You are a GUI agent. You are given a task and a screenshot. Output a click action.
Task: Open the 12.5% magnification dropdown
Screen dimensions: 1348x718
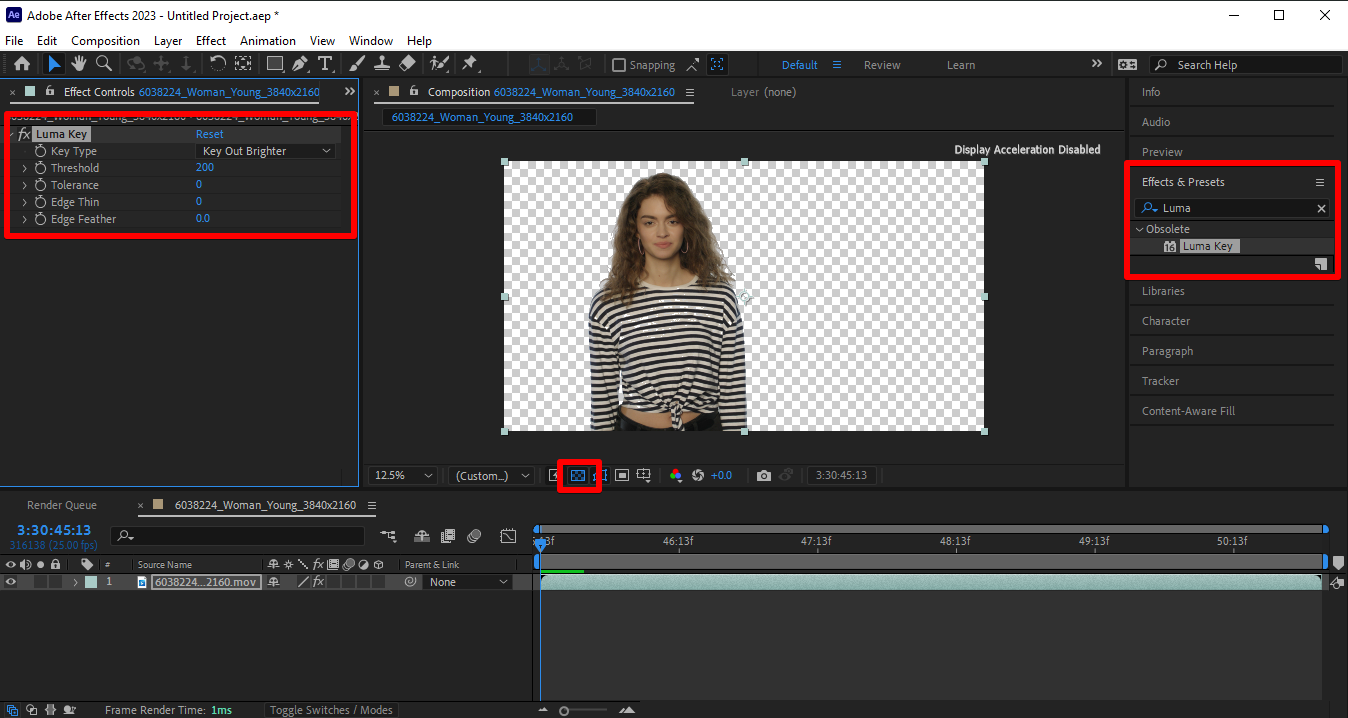pyautogui.click(x=403, y=475)
